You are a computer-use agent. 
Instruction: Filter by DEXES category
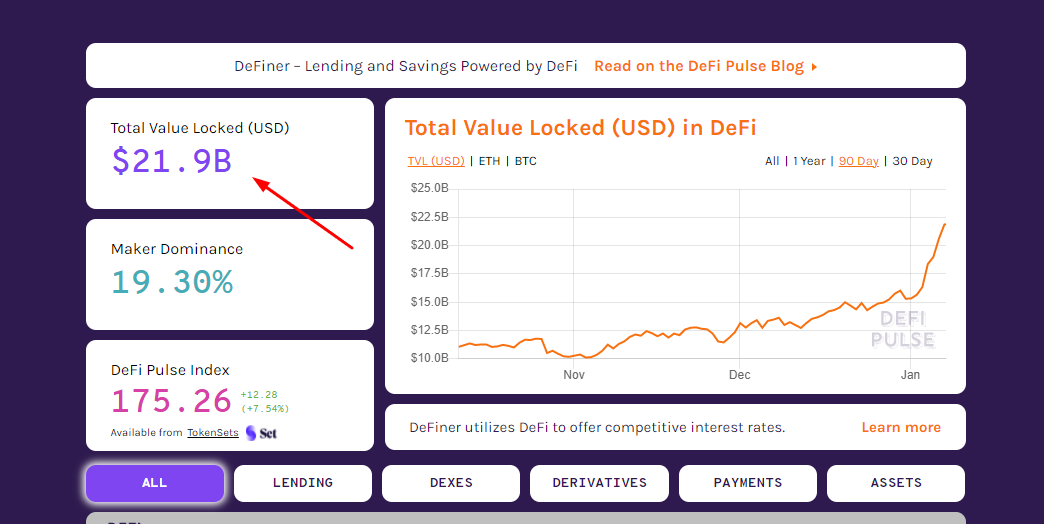(451, 483)
